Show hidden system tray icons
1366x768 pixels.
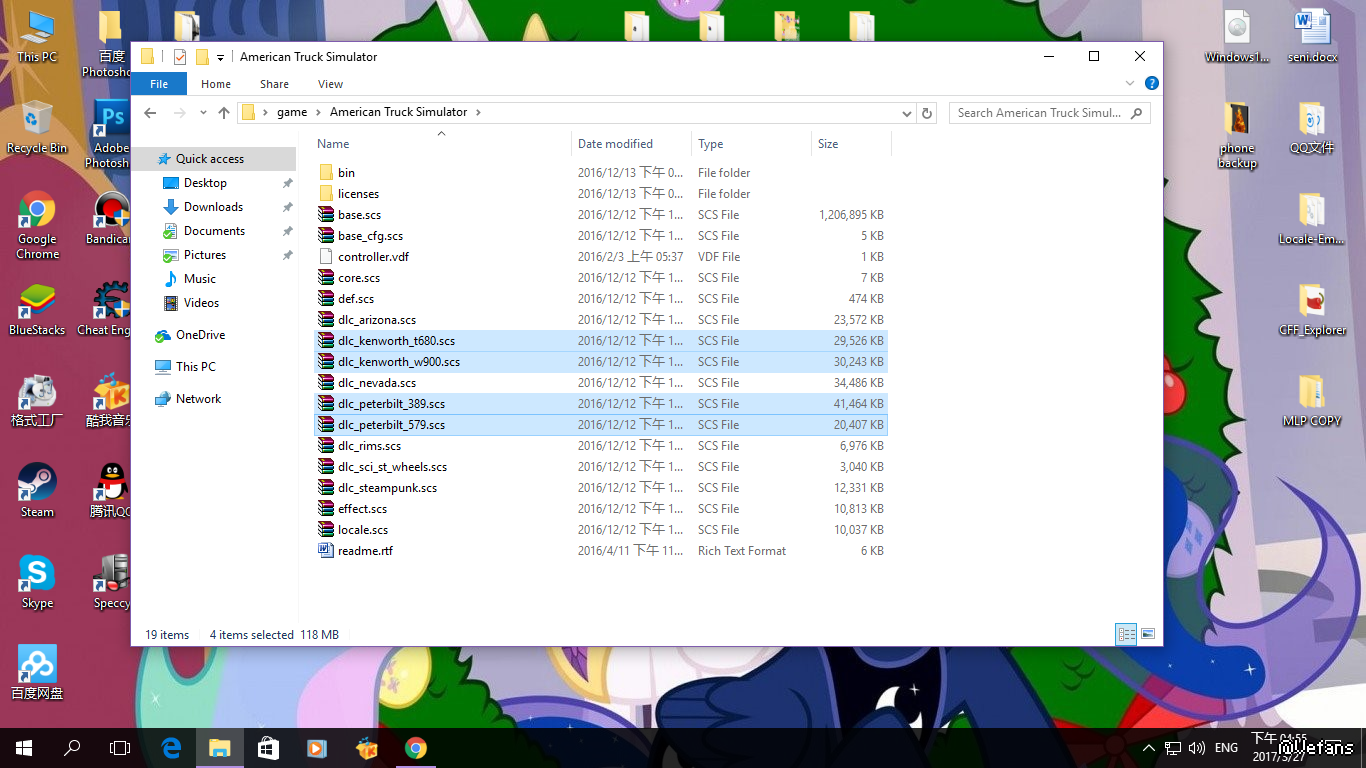coord(1148,748)
